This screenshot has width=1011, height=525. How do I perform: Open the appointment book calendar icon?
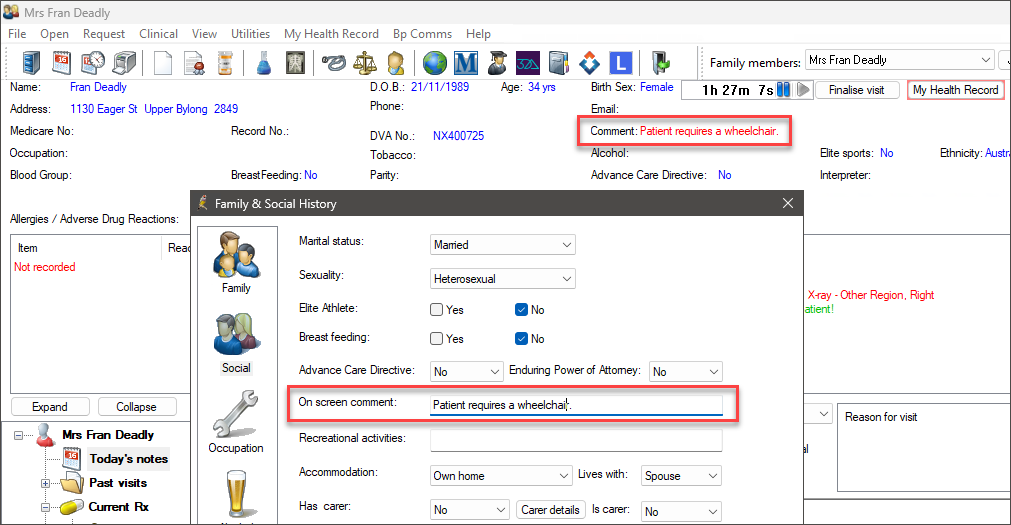pyautogui.click(x=62, y=63)
